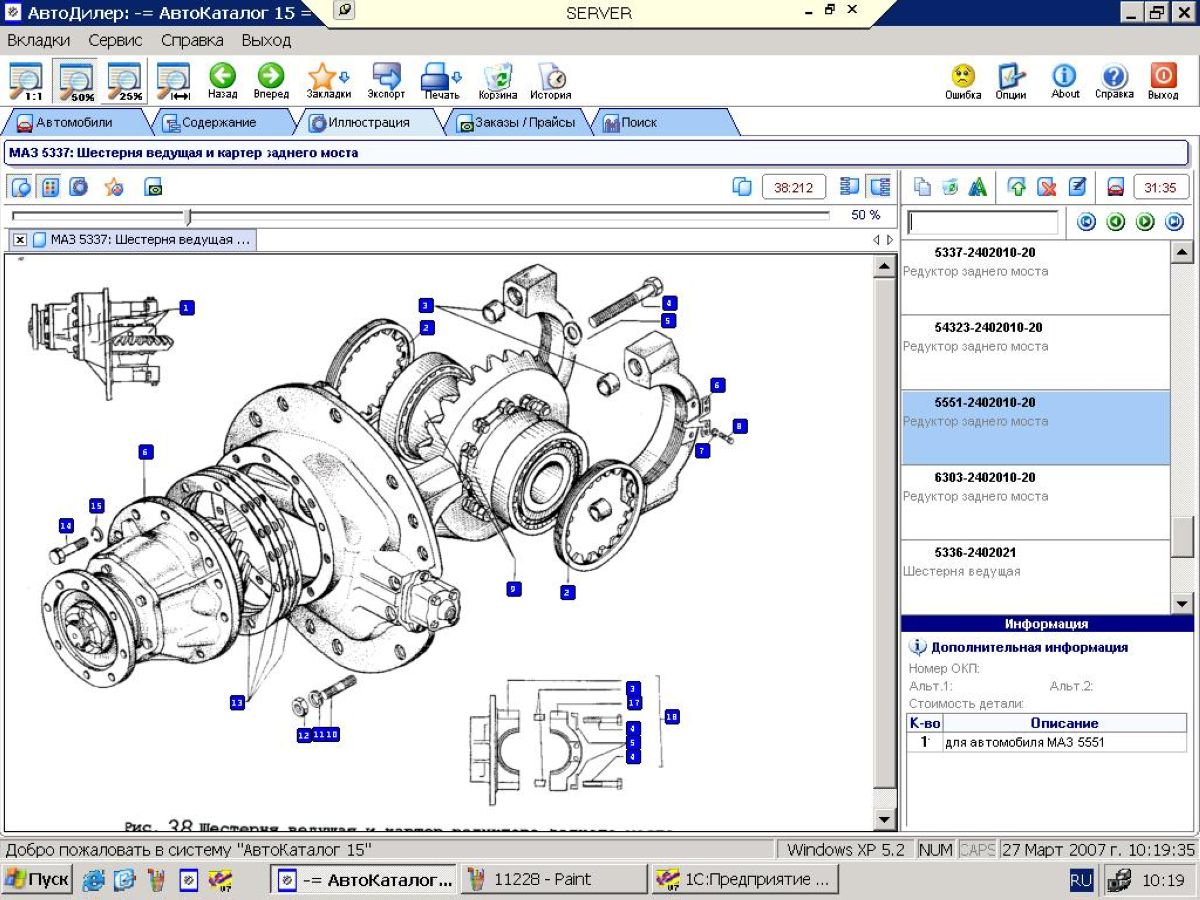The height and width of the screenshot is (900, 1200).
Task: Click the parts list scroll down arrow
Action: (1182, 603)
